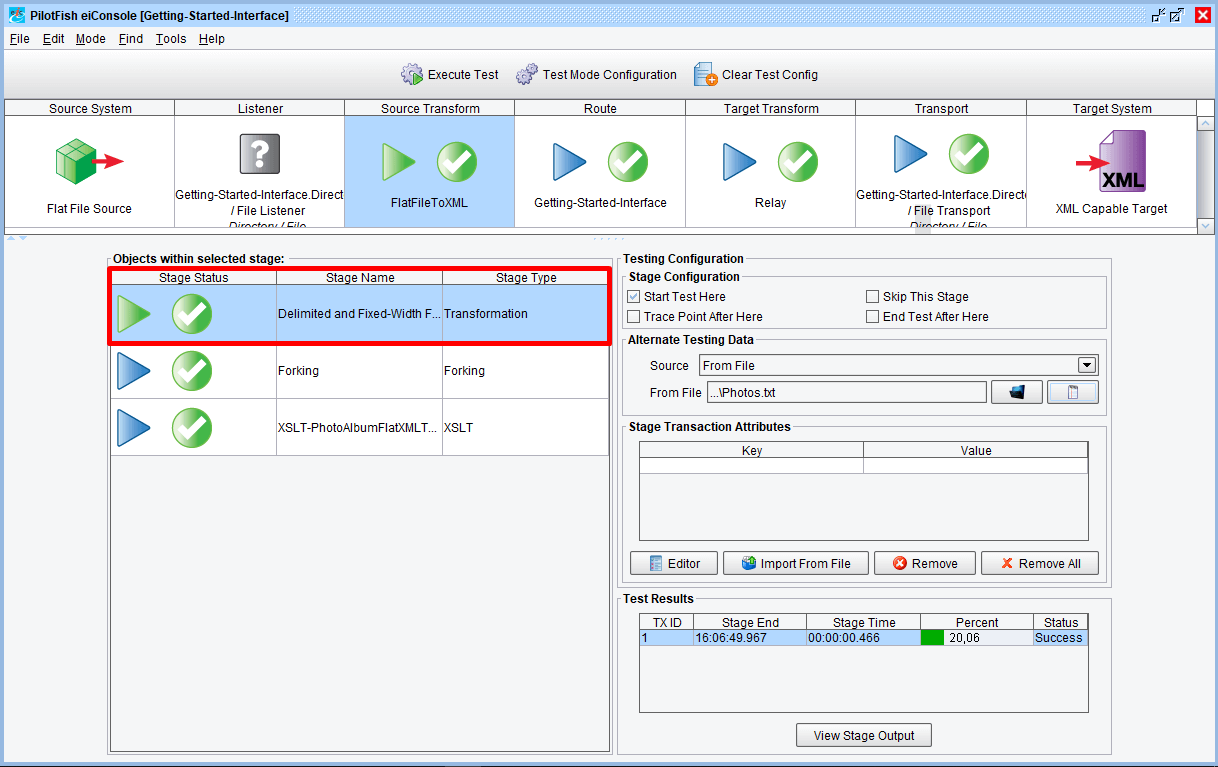
Task: Click the Getting-Started-Interface route label
Action: [x=600, y=203]
